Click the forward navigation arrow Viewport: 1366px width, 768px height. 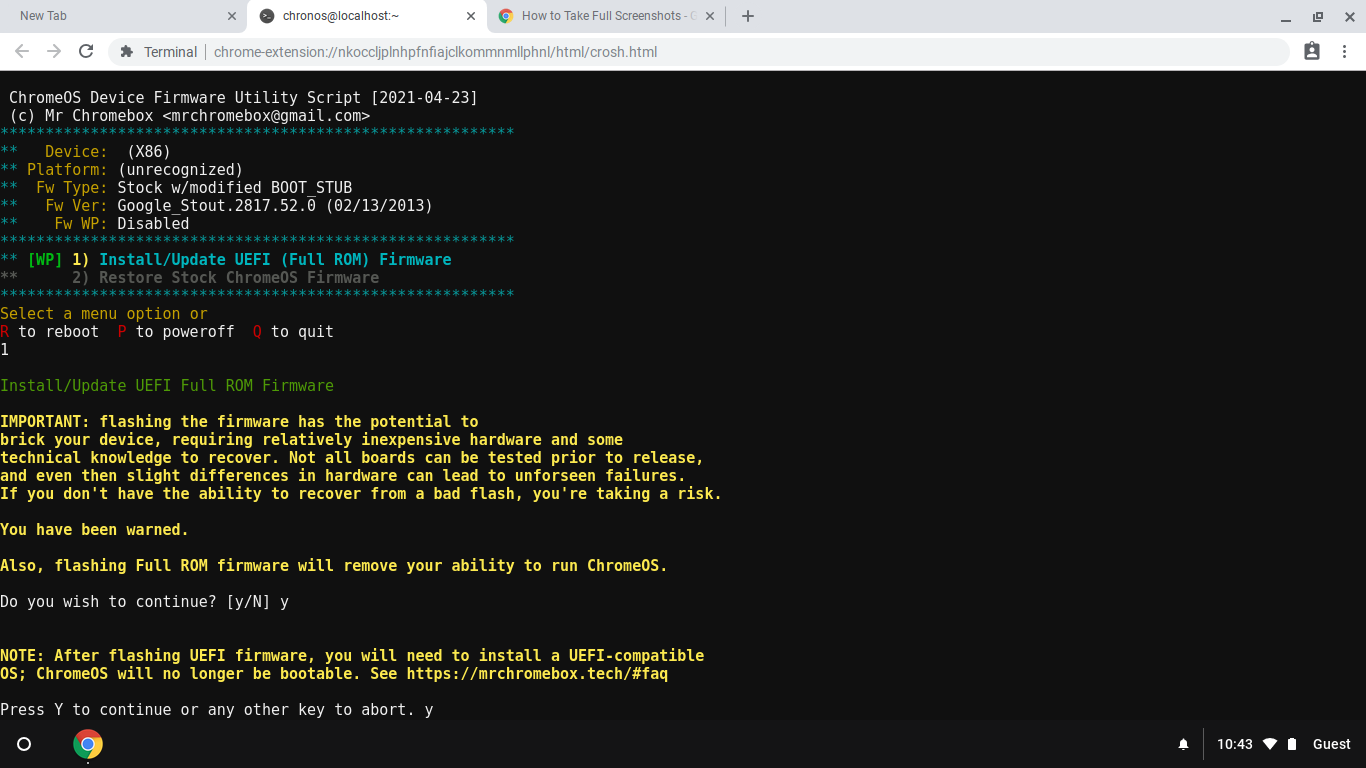click(x=54, y=51)
